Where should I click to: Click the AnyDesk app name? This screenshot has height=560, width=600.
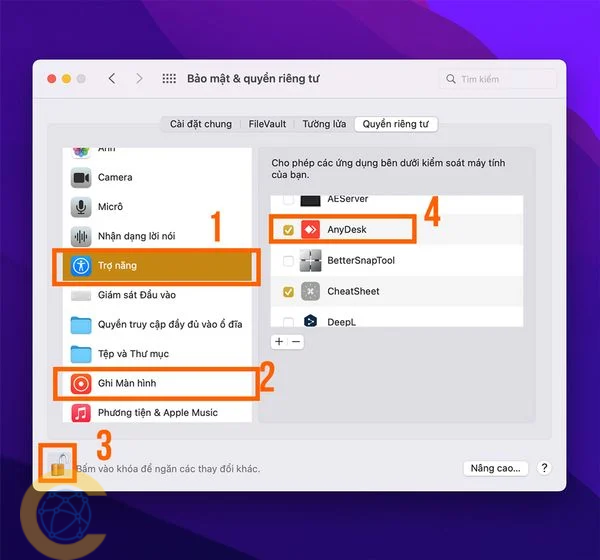347,230
